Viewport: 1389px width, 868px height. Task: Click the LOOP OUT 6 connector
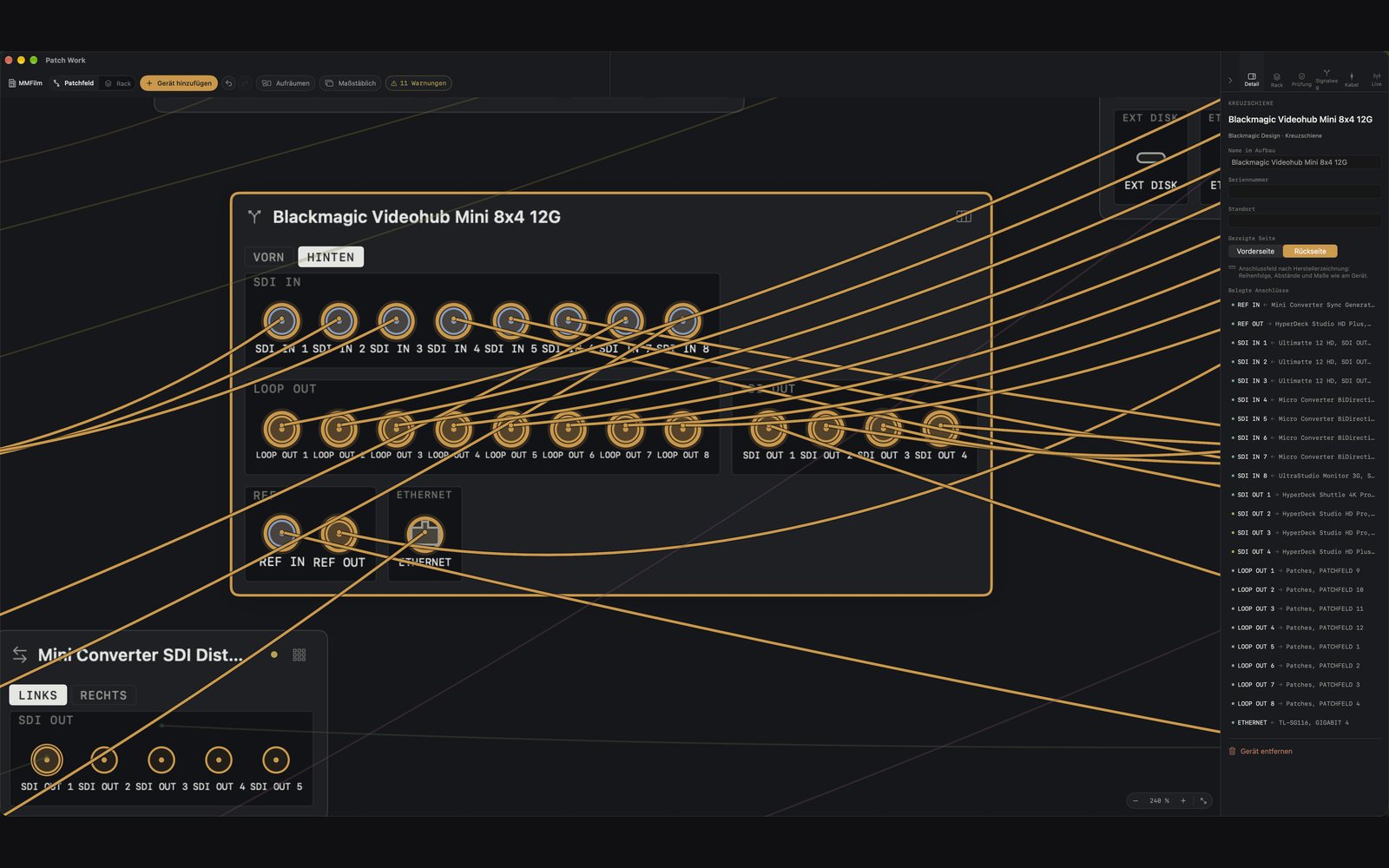(568, 429)
